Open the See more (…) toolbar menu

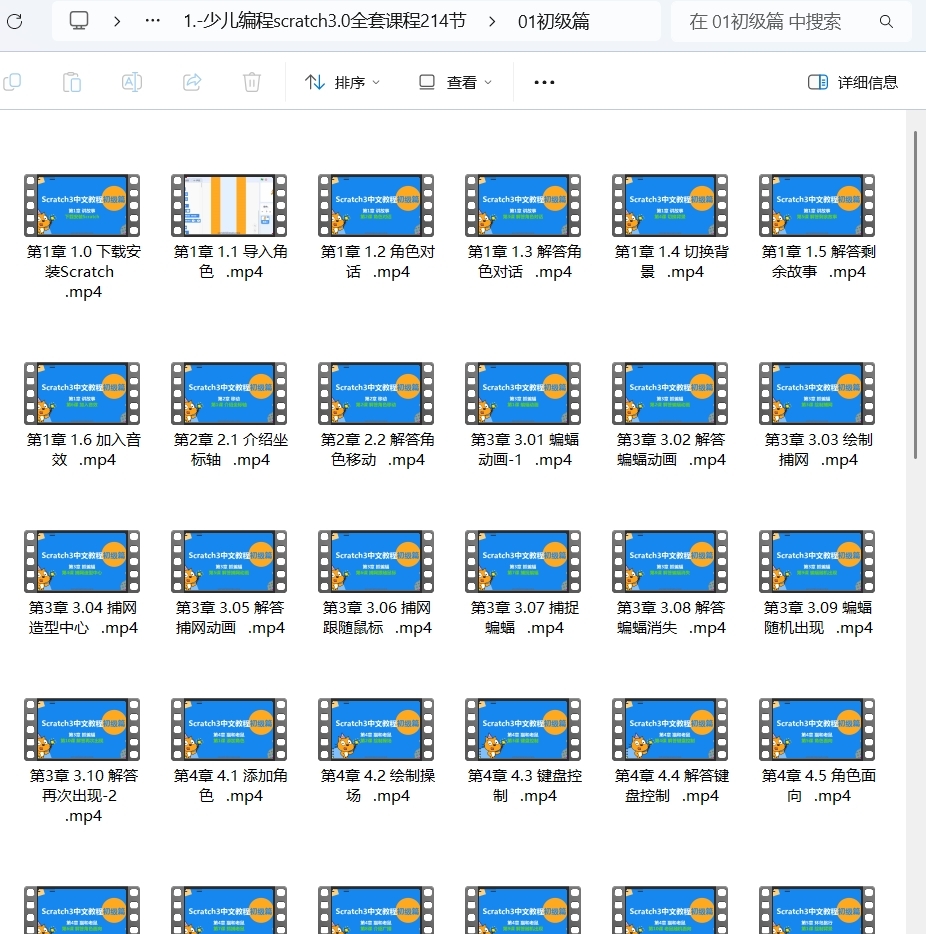coord(543,82)
